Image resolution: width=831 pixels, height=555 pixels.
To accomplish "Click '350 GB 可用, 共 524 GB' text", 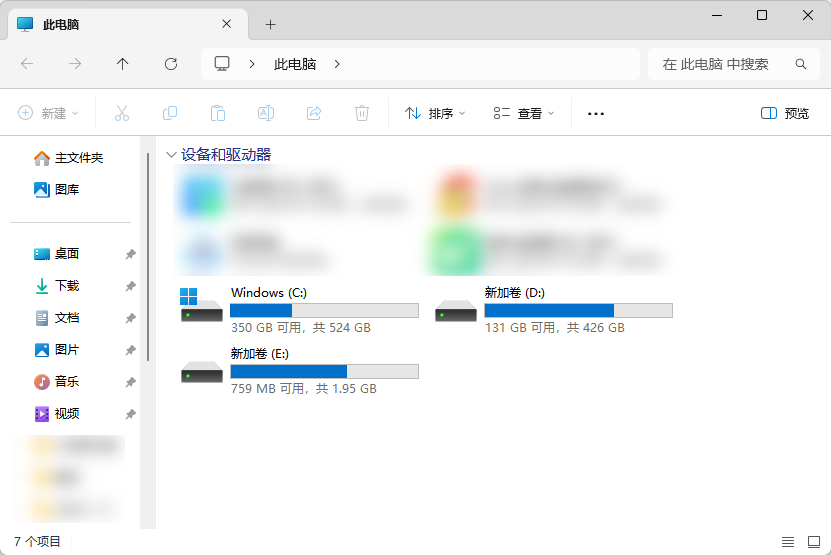I will [300, 328].
